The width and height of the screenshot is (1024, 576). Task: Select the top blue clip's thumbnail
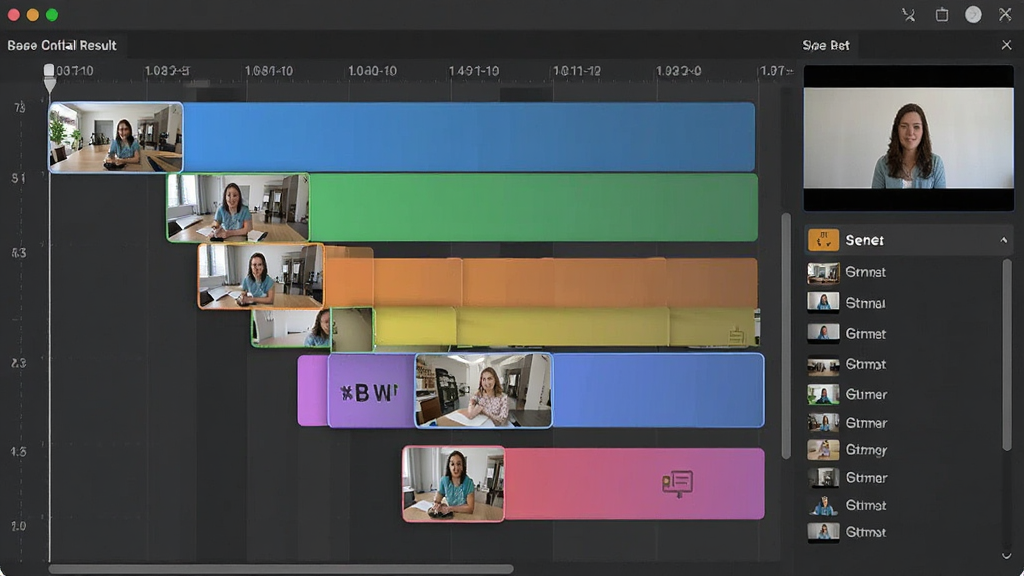(x=116, y=137)
